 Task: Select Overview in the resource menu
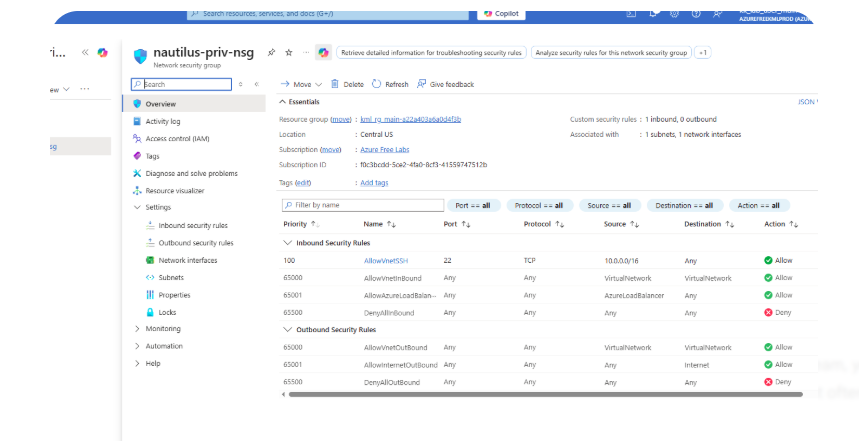[194, 104]
